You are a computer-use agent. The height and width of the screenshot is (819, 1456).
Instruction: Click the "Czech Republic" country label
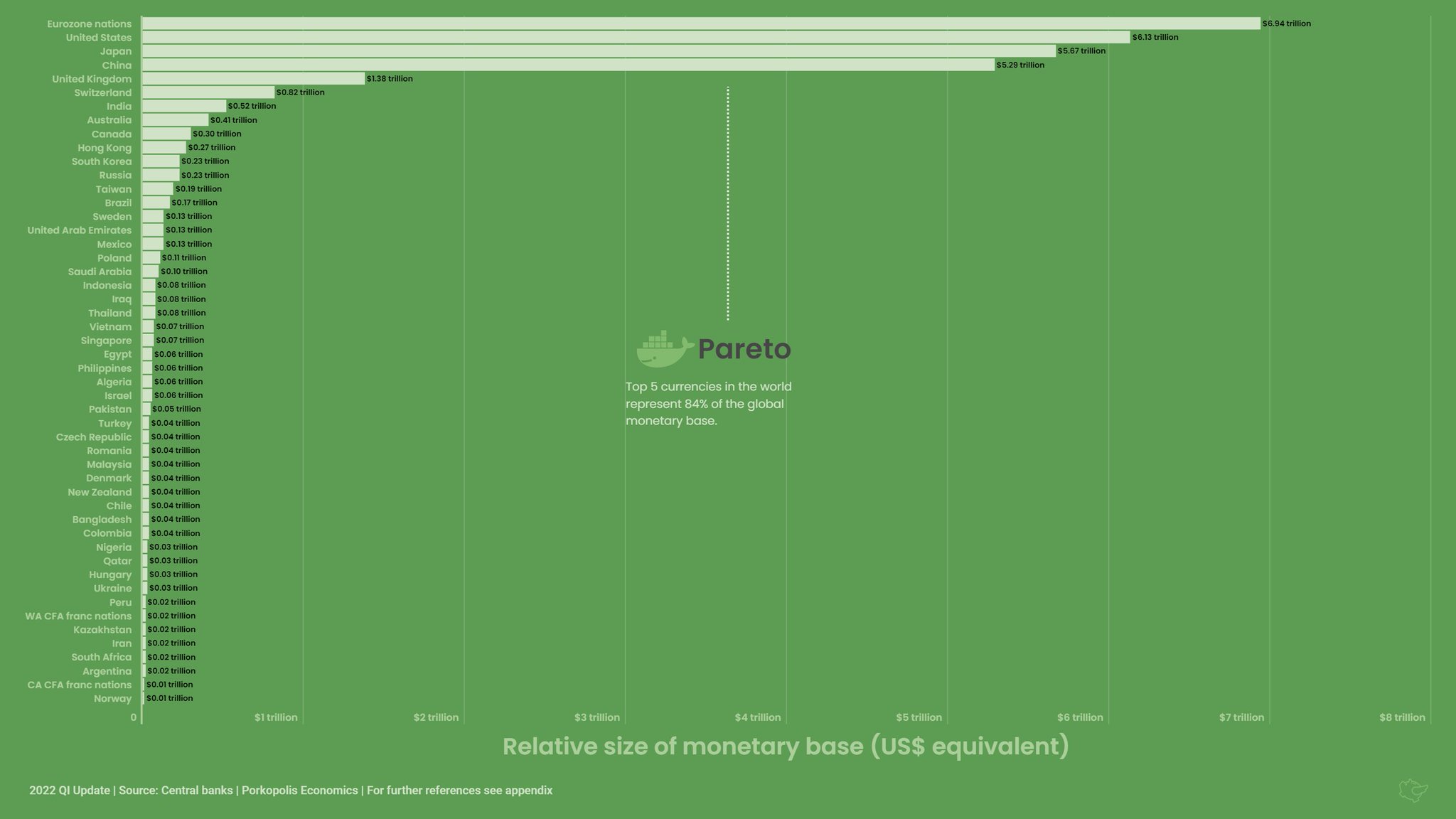[x=94, y=437]
